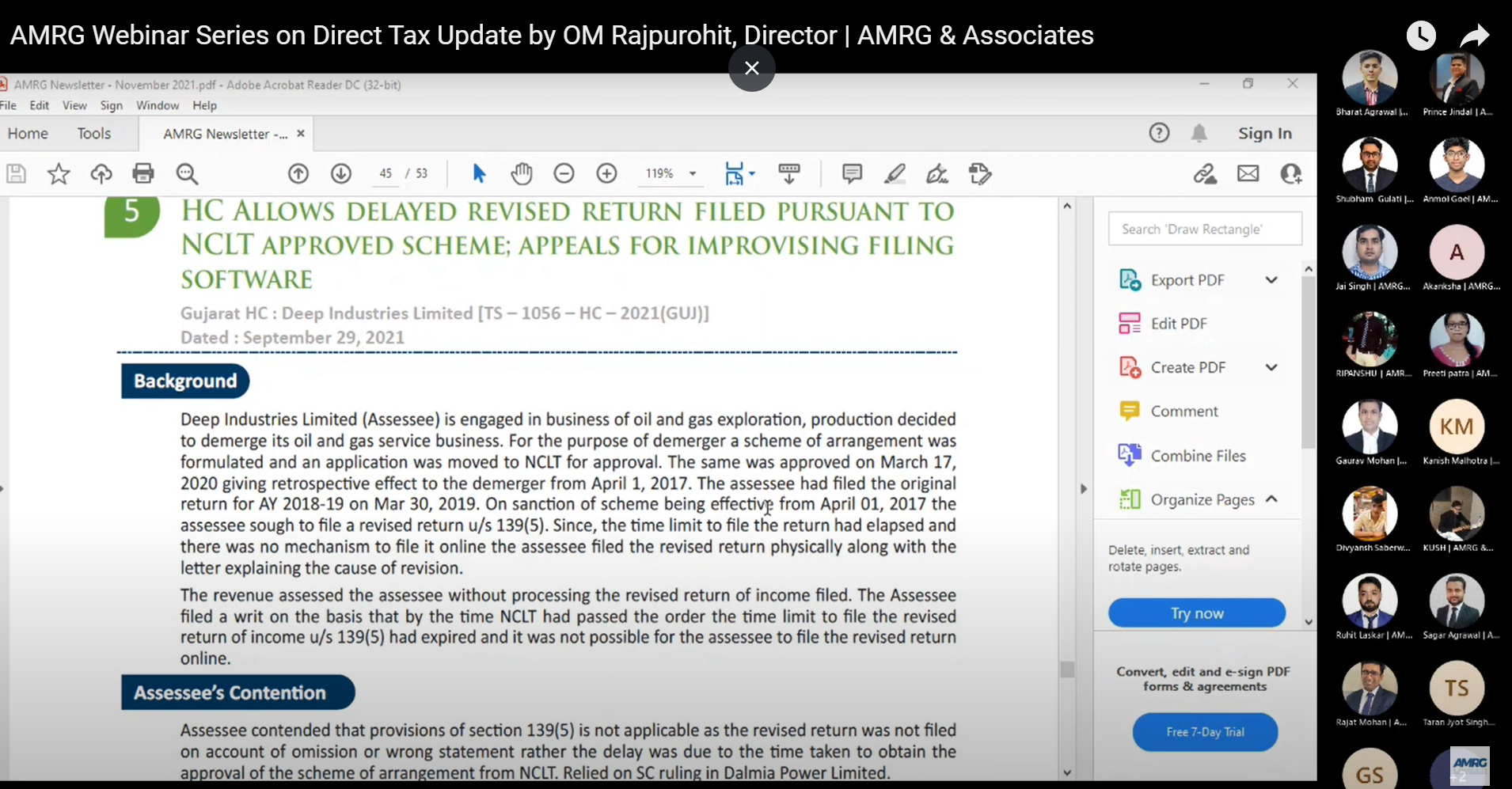The height and width of the screenshot is (789, 1512).
Task: Select the AMRG Newsletter document tab
Action: point(225,134)
